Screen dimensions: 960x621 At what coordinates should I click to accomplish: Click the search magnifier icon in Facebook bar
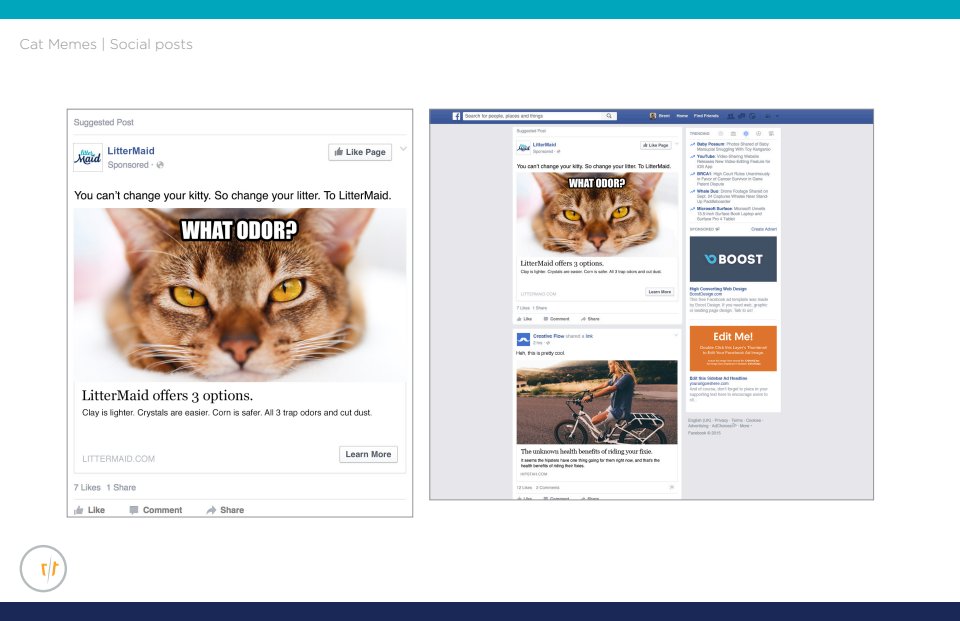click(610, 116)
